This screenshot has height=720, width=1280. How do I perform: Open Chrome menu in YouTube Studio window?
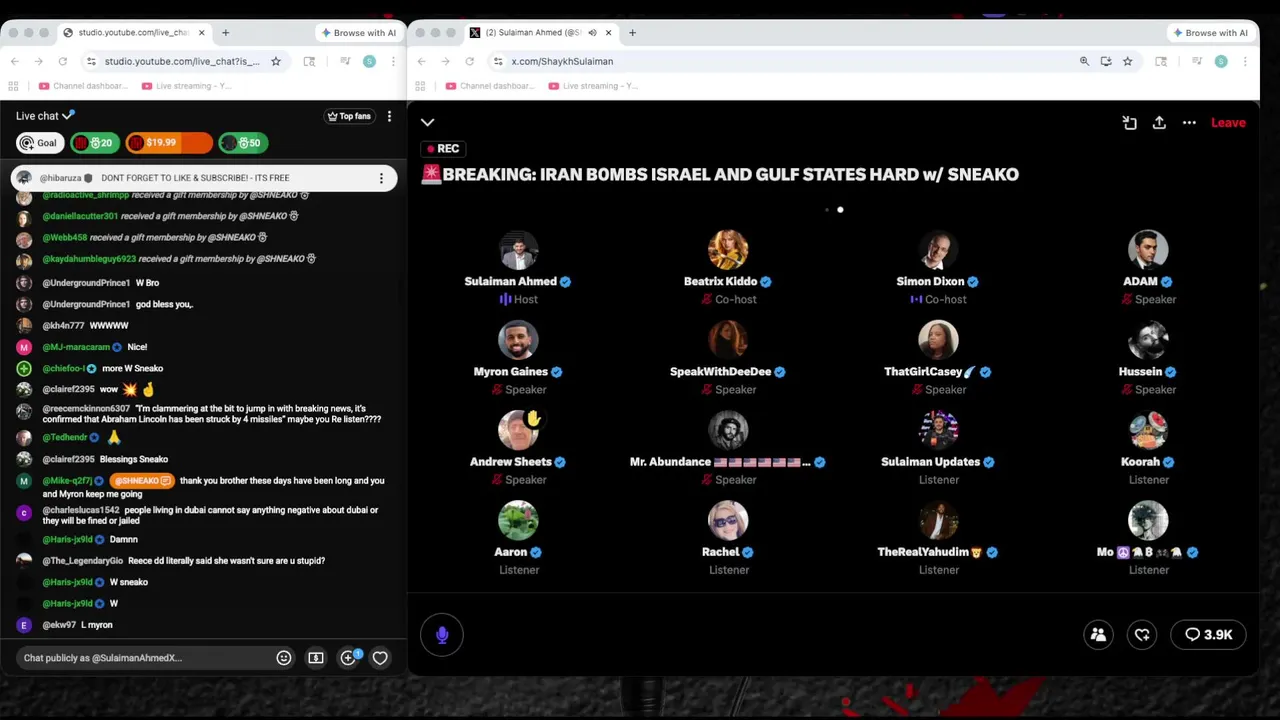(393, 61)
